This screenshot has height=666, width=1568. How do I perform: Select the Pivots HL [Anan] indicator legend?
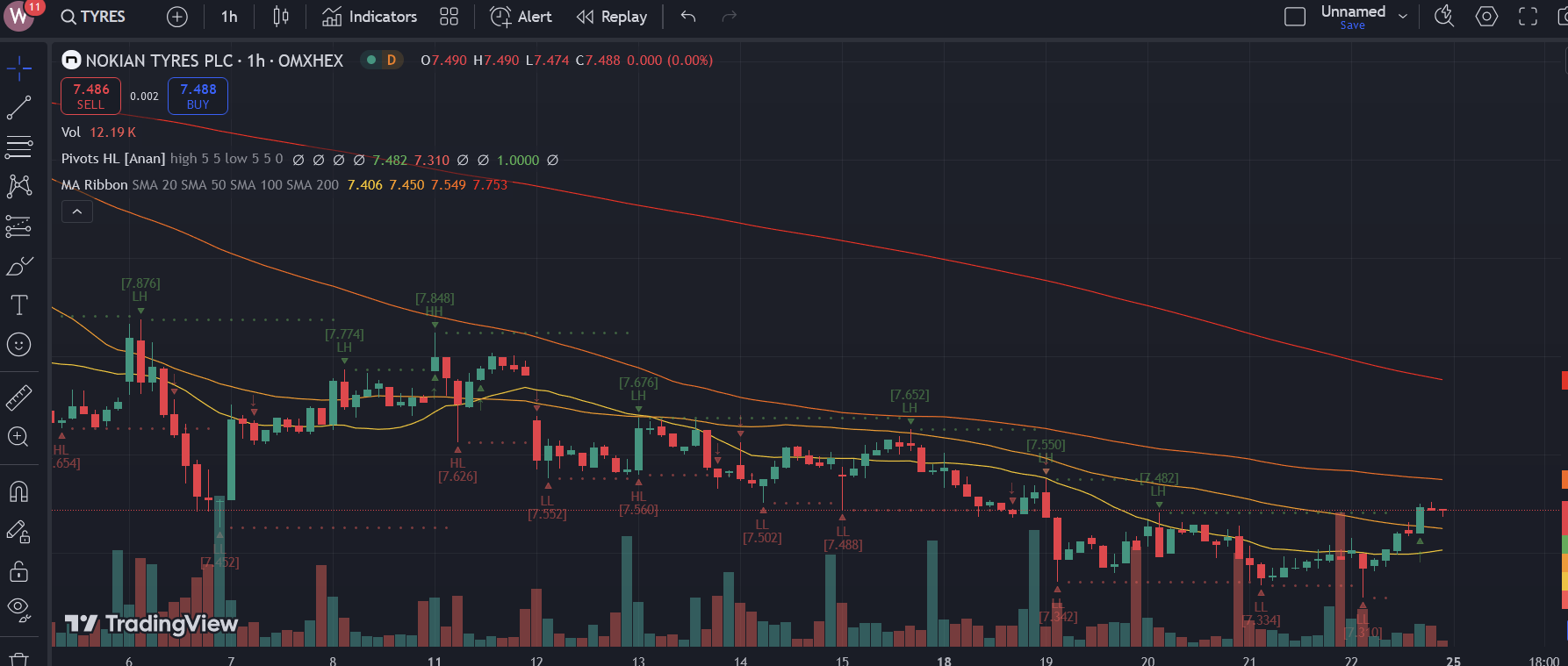113,159
